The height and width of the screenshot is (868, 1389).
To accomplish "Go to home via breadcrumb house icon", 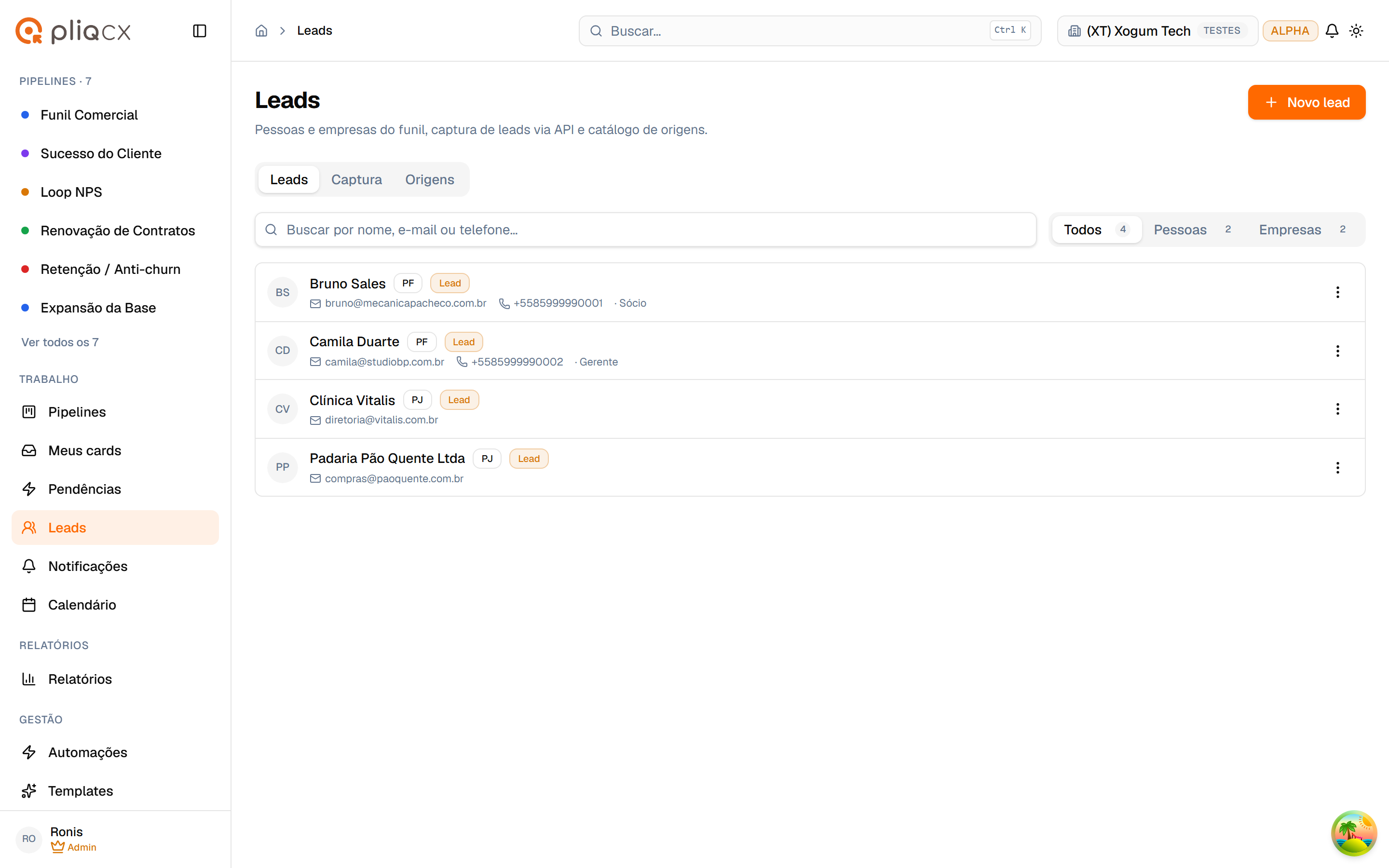I will 261,31.
